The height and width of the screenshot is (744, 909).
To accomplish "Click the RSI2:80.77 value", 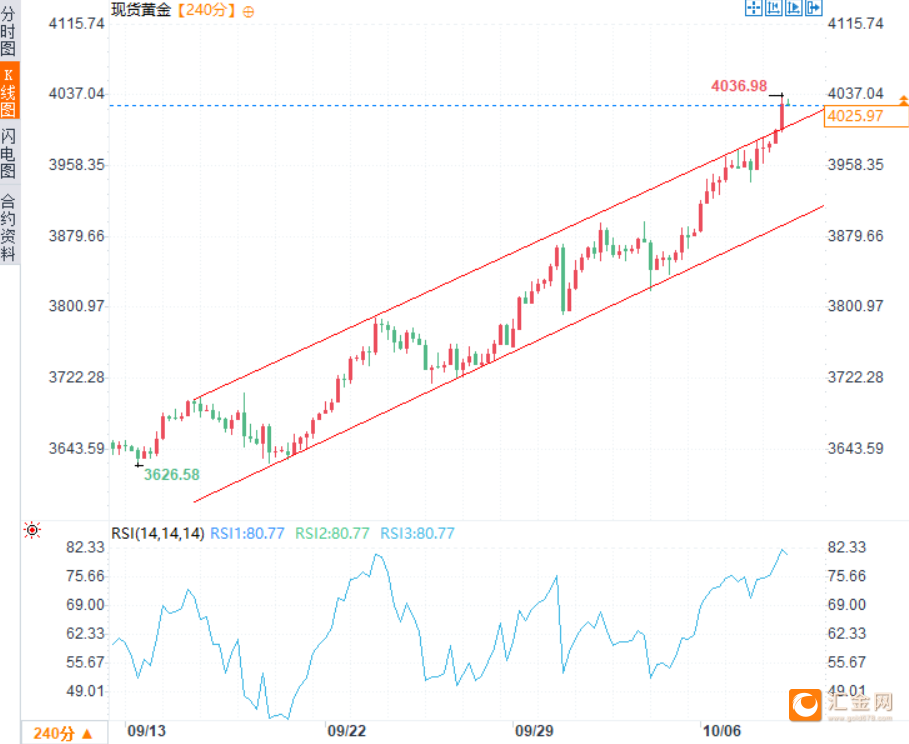I will click(x=332, y=533).
